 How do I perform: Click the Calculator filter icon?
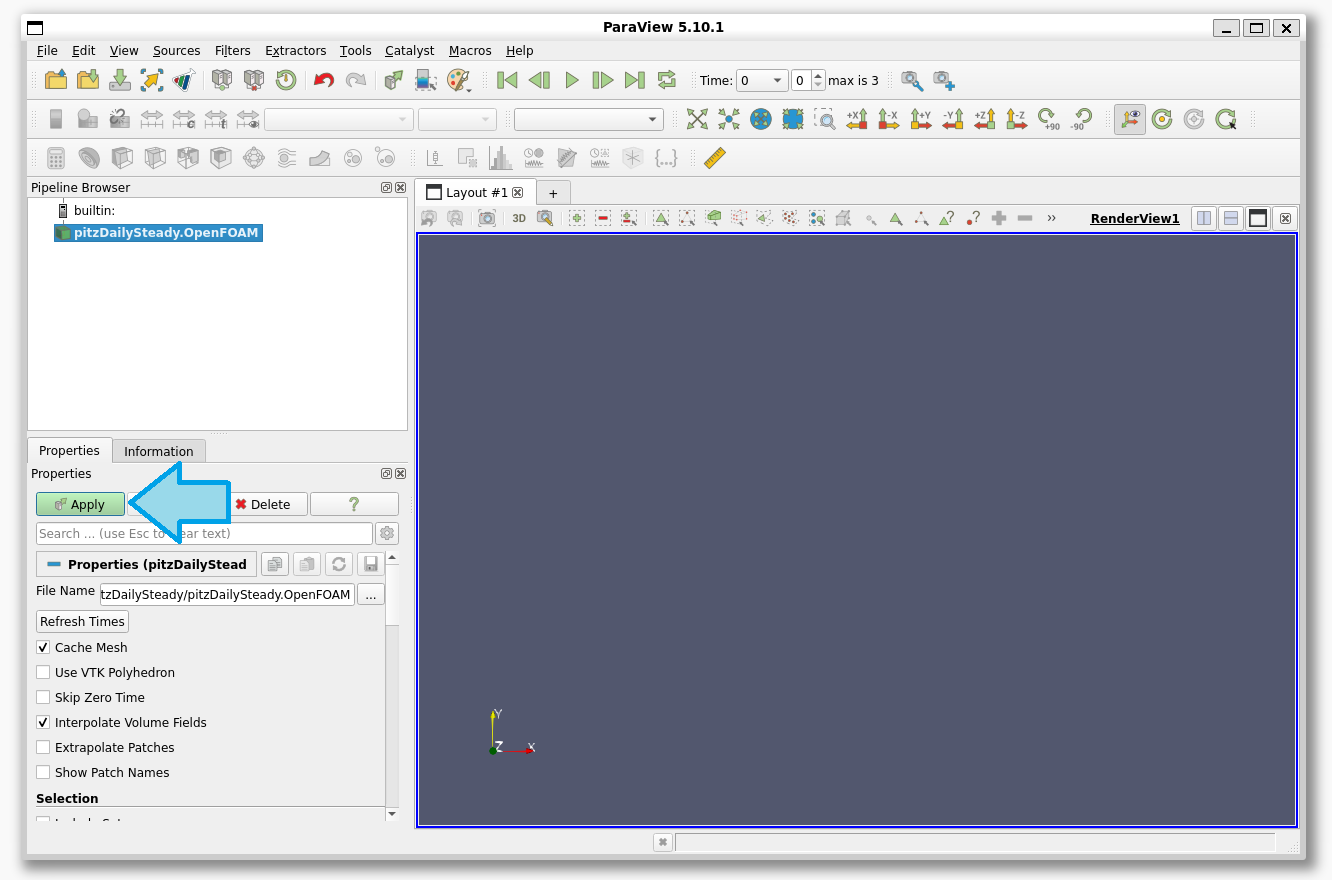pos(56,158)
